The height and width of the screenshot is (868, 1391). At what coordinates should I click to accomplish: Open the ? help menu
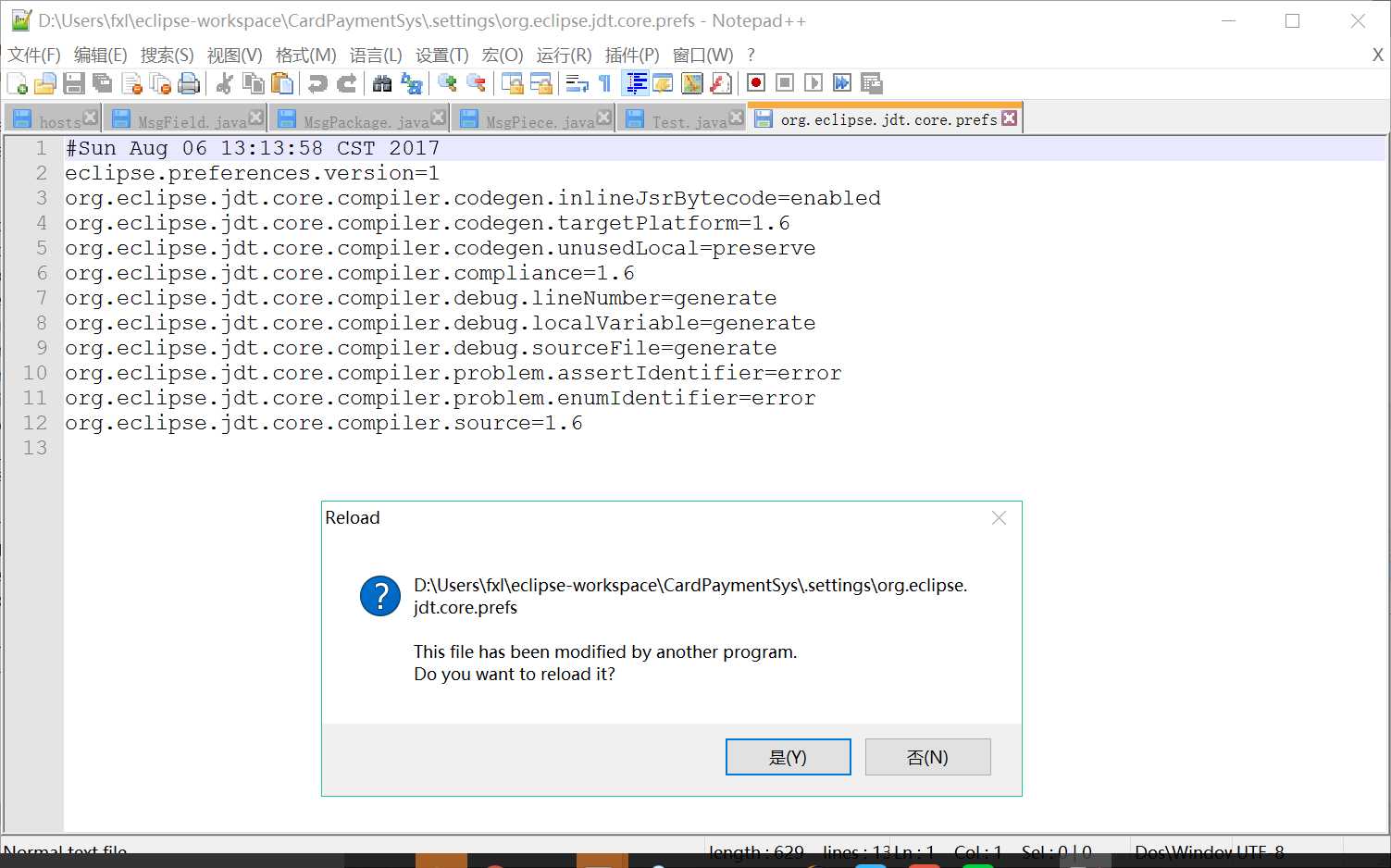(751, 56)
